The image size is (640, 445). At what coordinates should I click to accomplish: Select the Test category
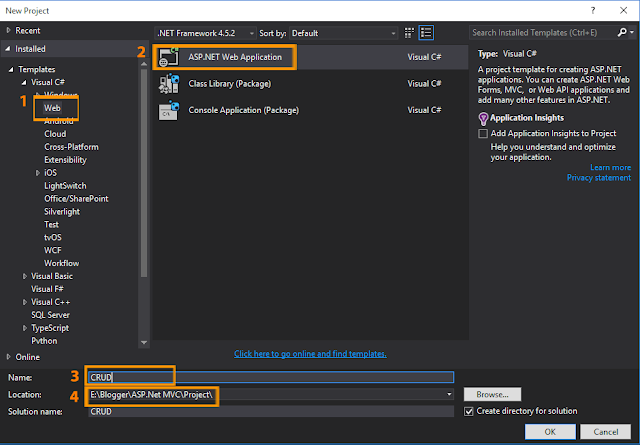tap(51, 225)
